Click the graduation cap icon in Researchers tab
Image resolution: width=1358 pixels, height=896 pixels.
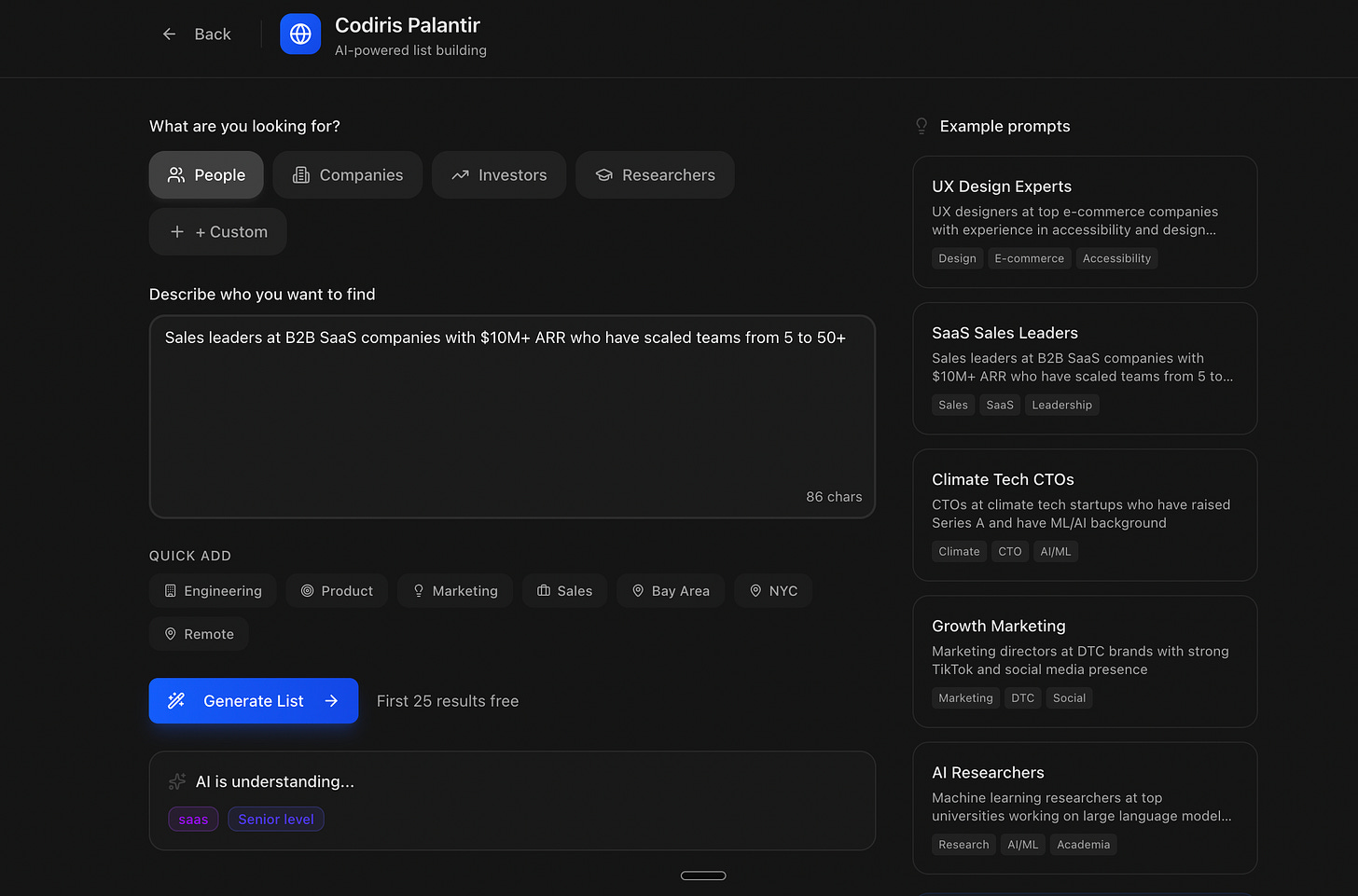(x=604, y=175)
